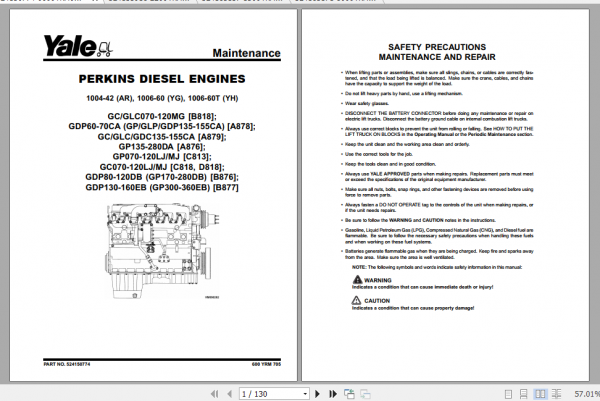
Task: Click the diesel engine illustration
Action: pos(162,251)
